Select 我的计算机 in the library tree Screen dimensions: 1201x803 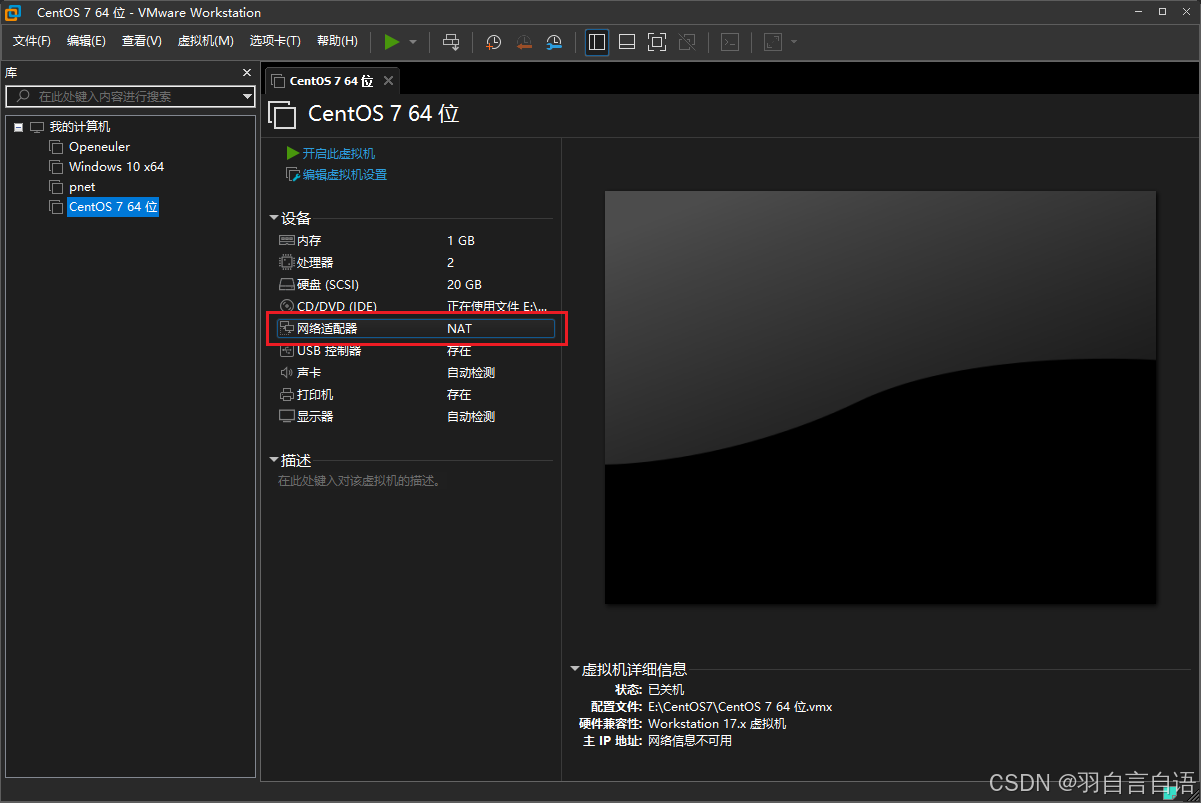click(80, 127)
